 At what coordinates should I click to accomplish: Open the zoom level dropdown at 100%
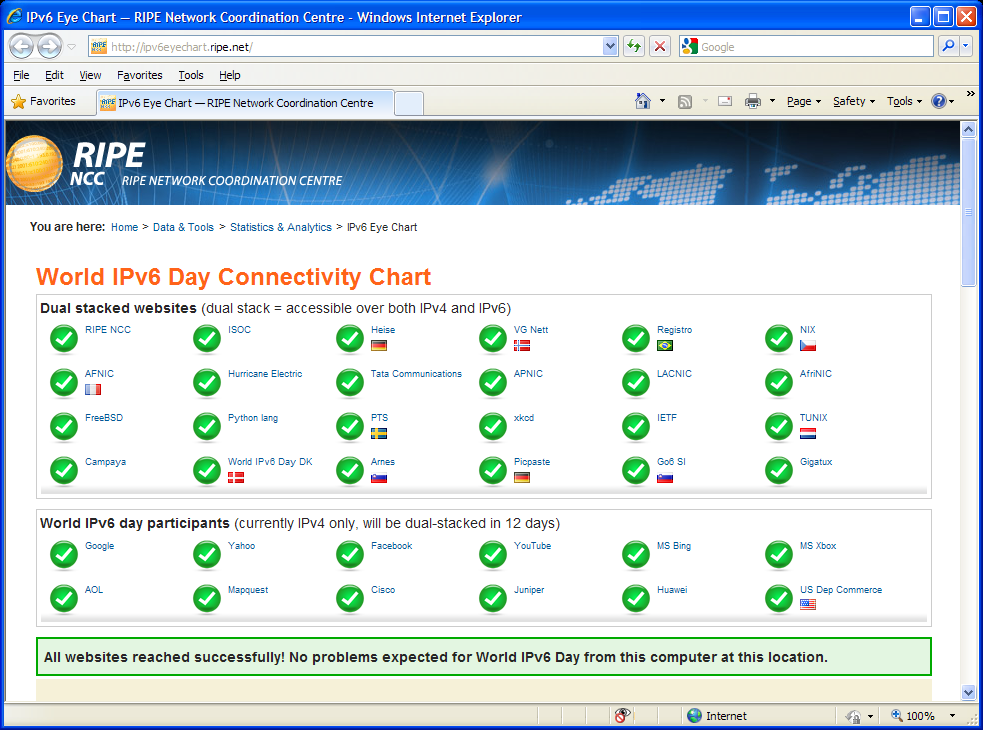coord(952,716)
